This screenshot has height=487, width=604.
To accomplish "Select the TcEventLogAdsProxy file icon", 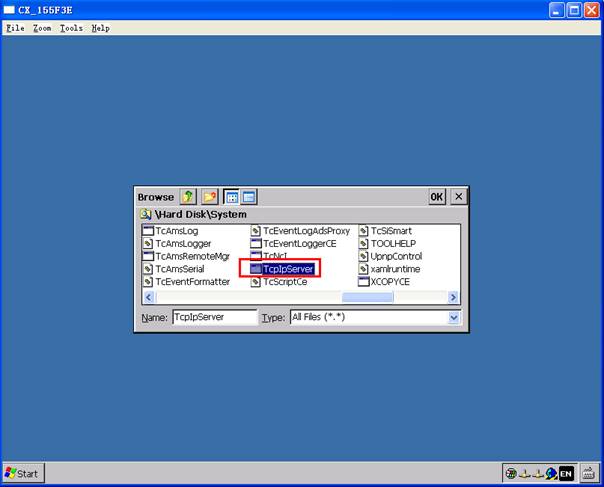I will coord(256,231).
